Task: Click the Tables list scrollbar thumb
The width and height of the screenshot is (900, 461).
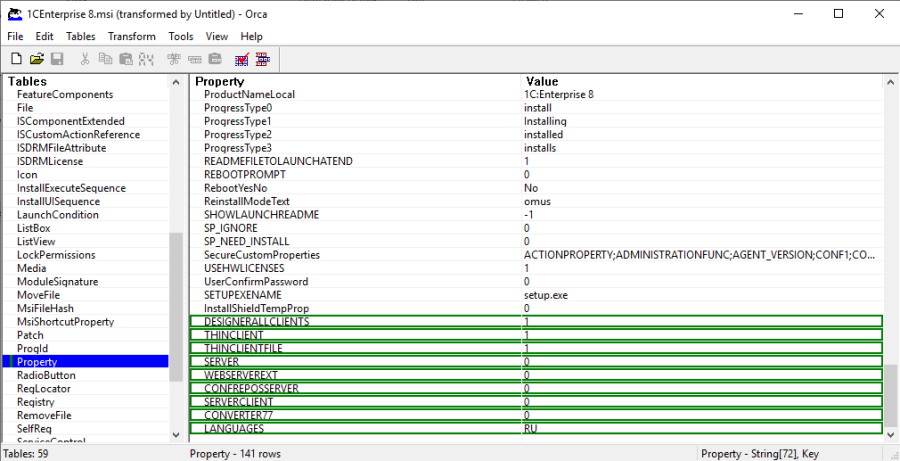Action: 176,307
